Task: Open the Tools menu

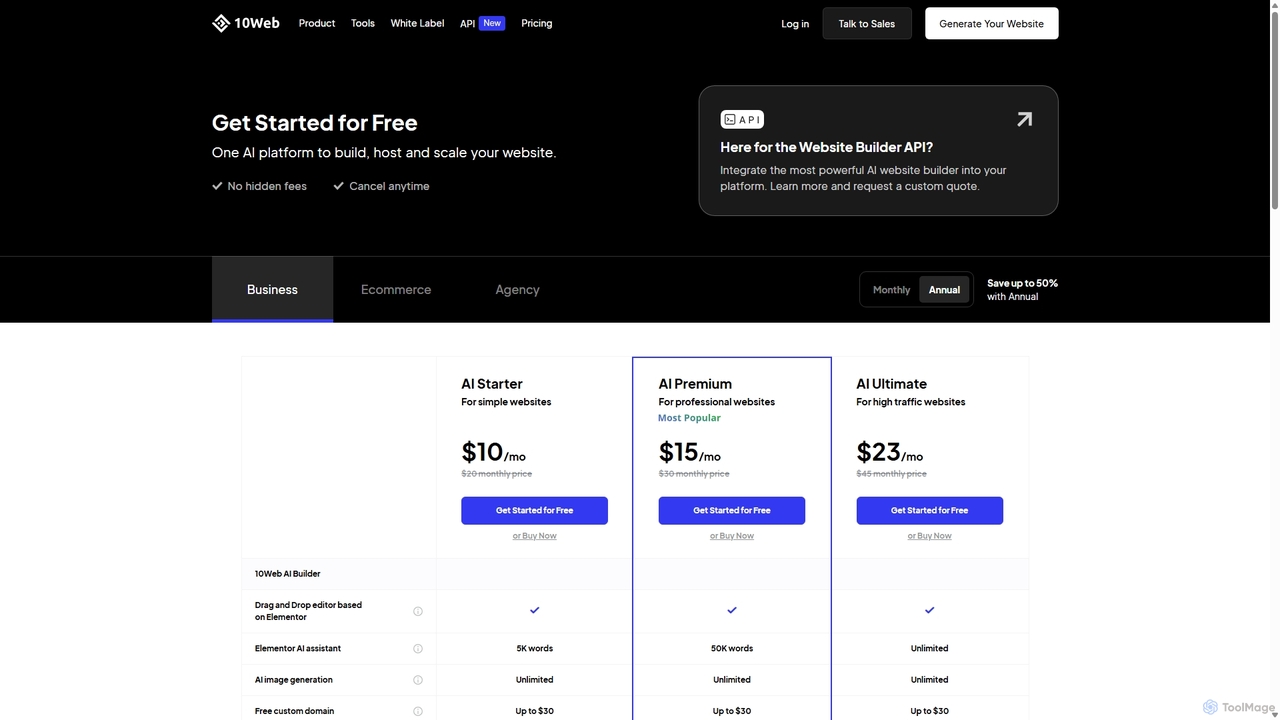Action: coord(363,23)
